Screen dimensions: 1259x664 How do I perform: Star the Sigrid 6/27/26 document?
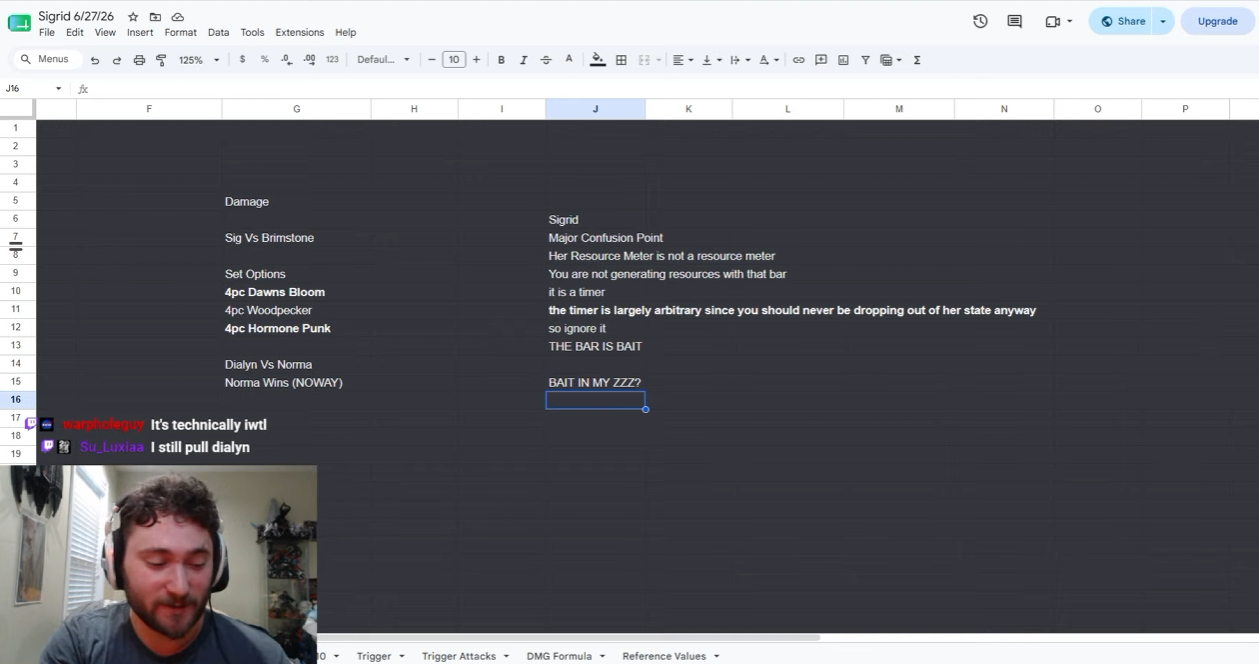point(133,17)
